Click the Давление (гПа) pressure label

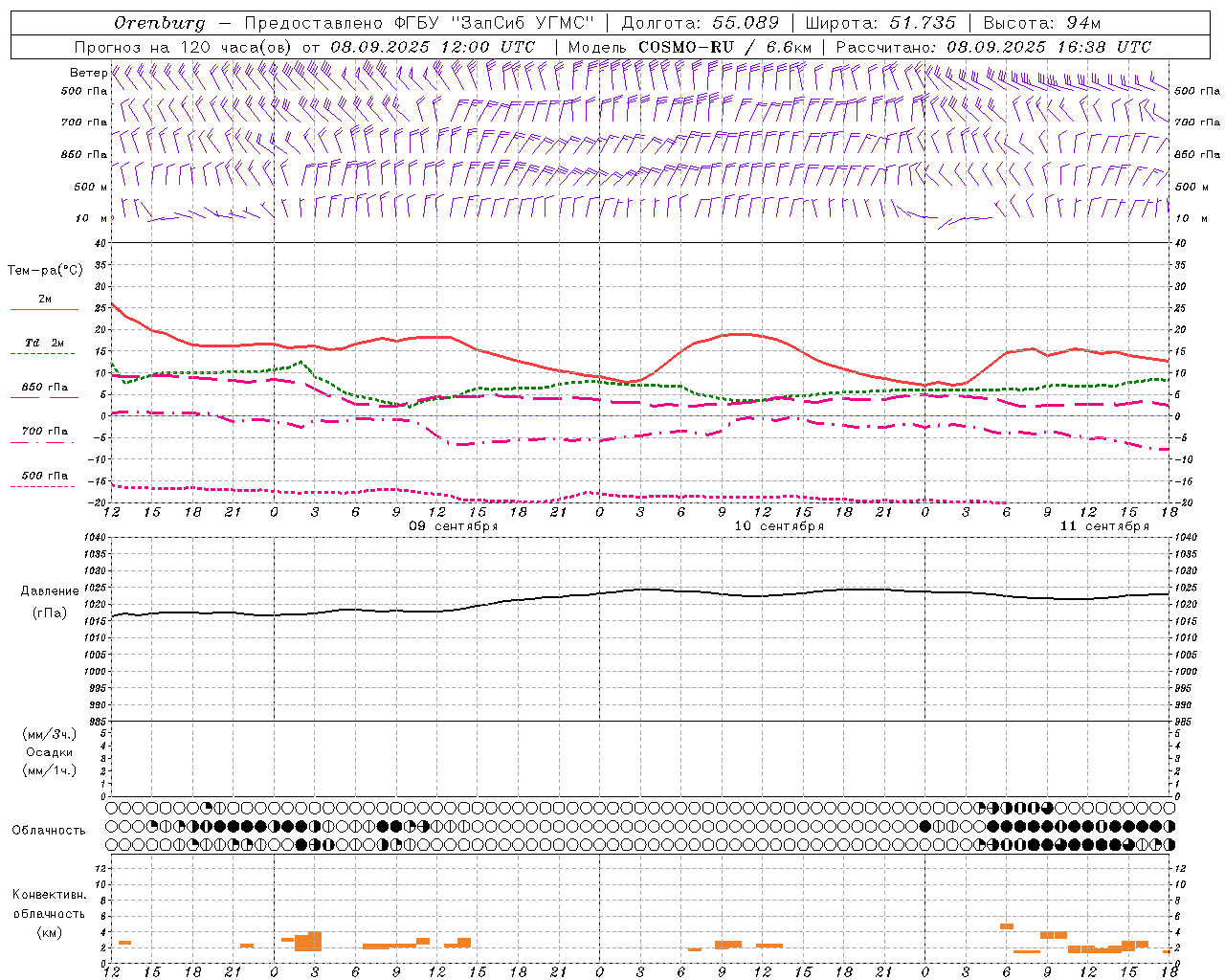(50, 602)
